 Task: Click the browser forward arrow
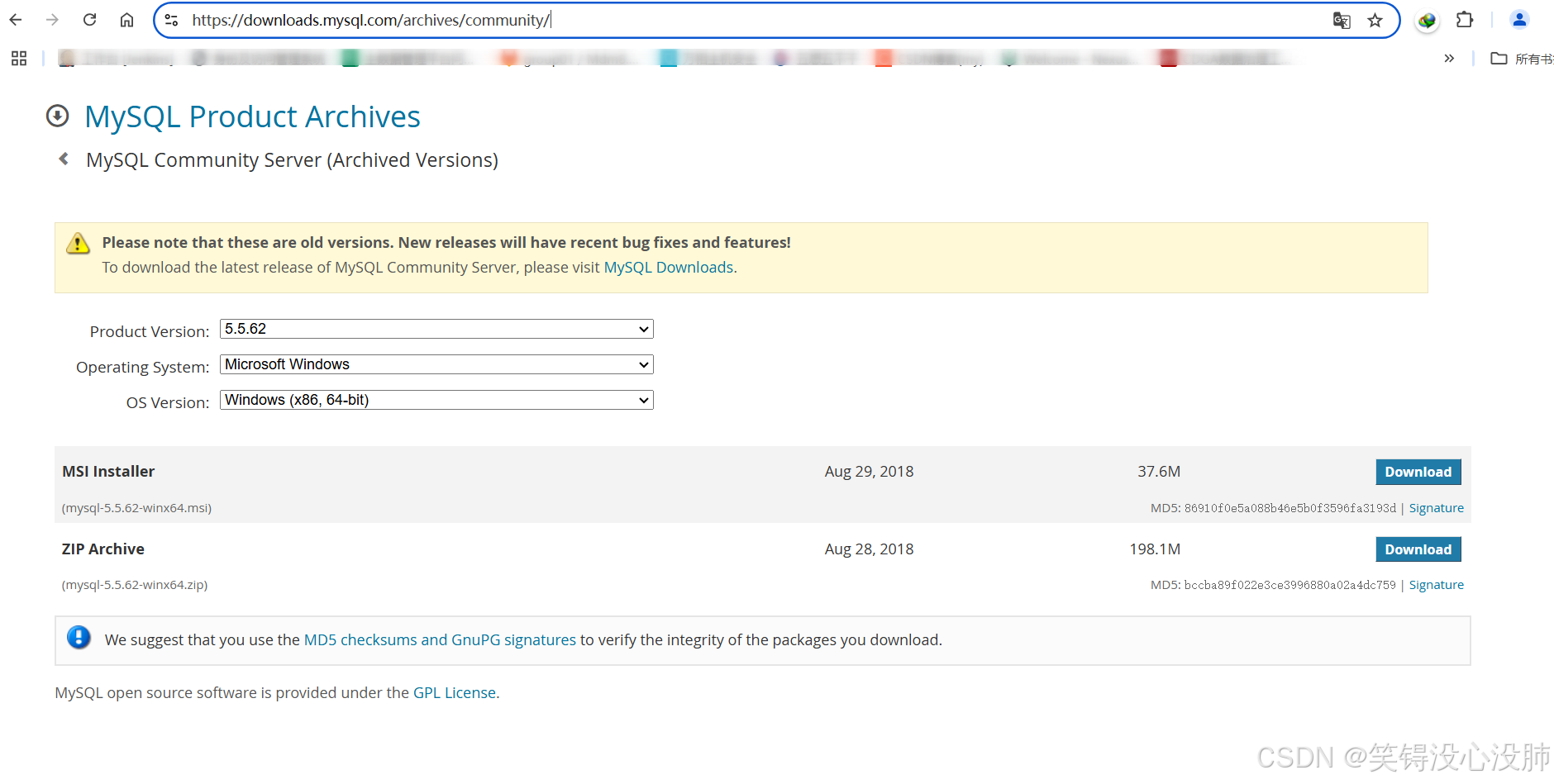point(52,20)
